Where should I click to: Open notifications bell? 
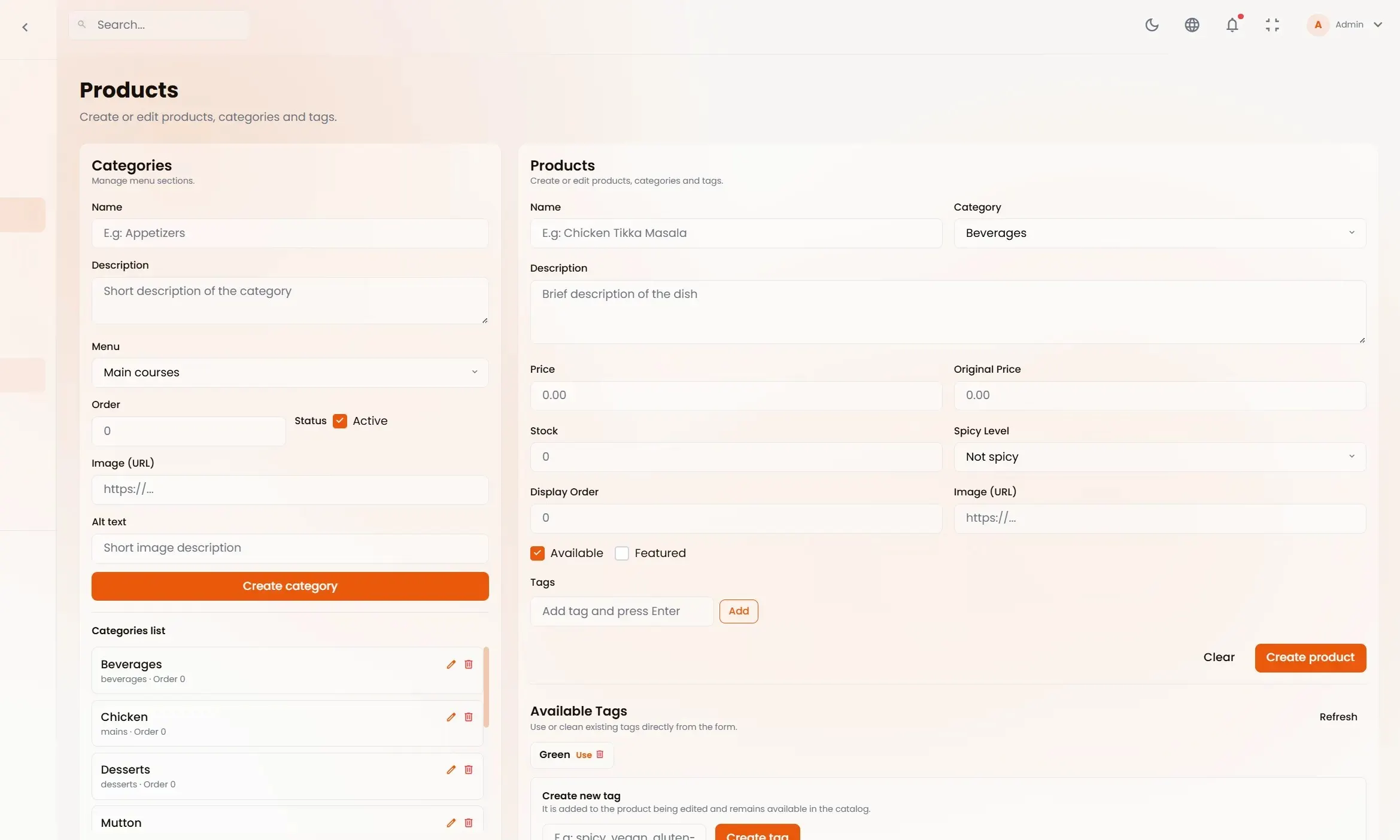[x=1232, y=25]
